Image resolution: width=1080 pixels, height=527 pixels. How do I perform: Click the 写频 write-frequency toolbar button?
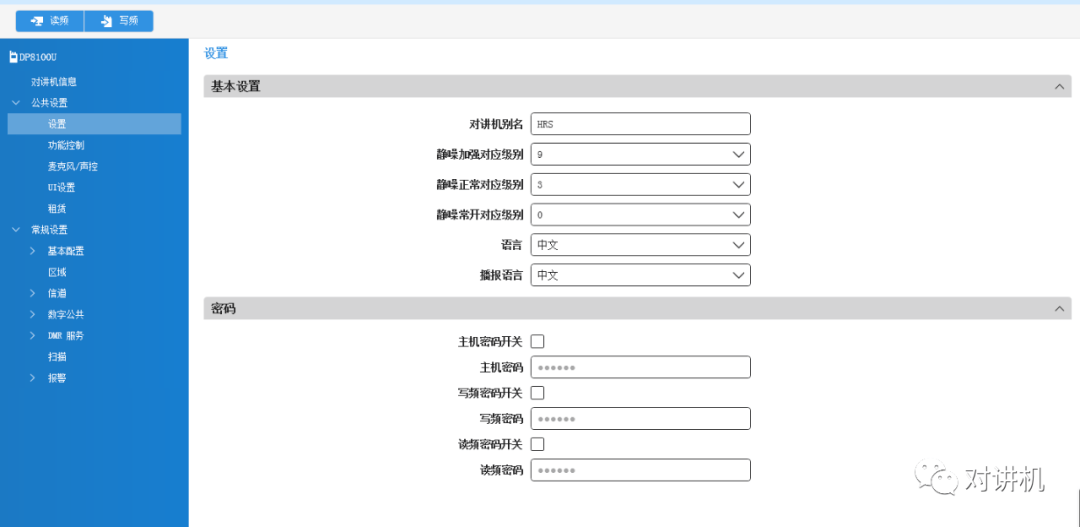click(118, 21)
